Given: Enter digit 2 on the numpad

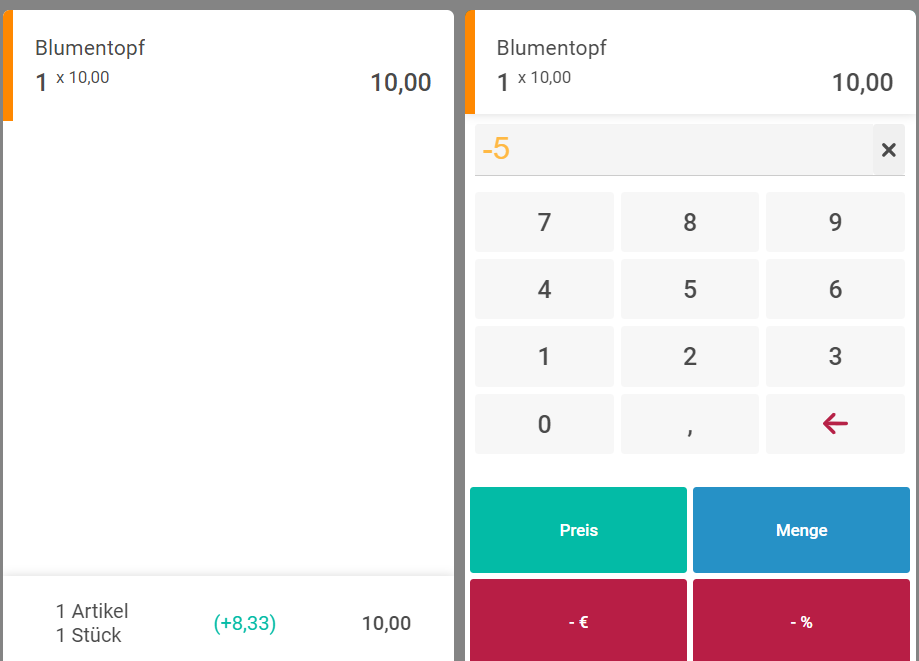Looking at the screenshot, I should (x=690, y=357).
